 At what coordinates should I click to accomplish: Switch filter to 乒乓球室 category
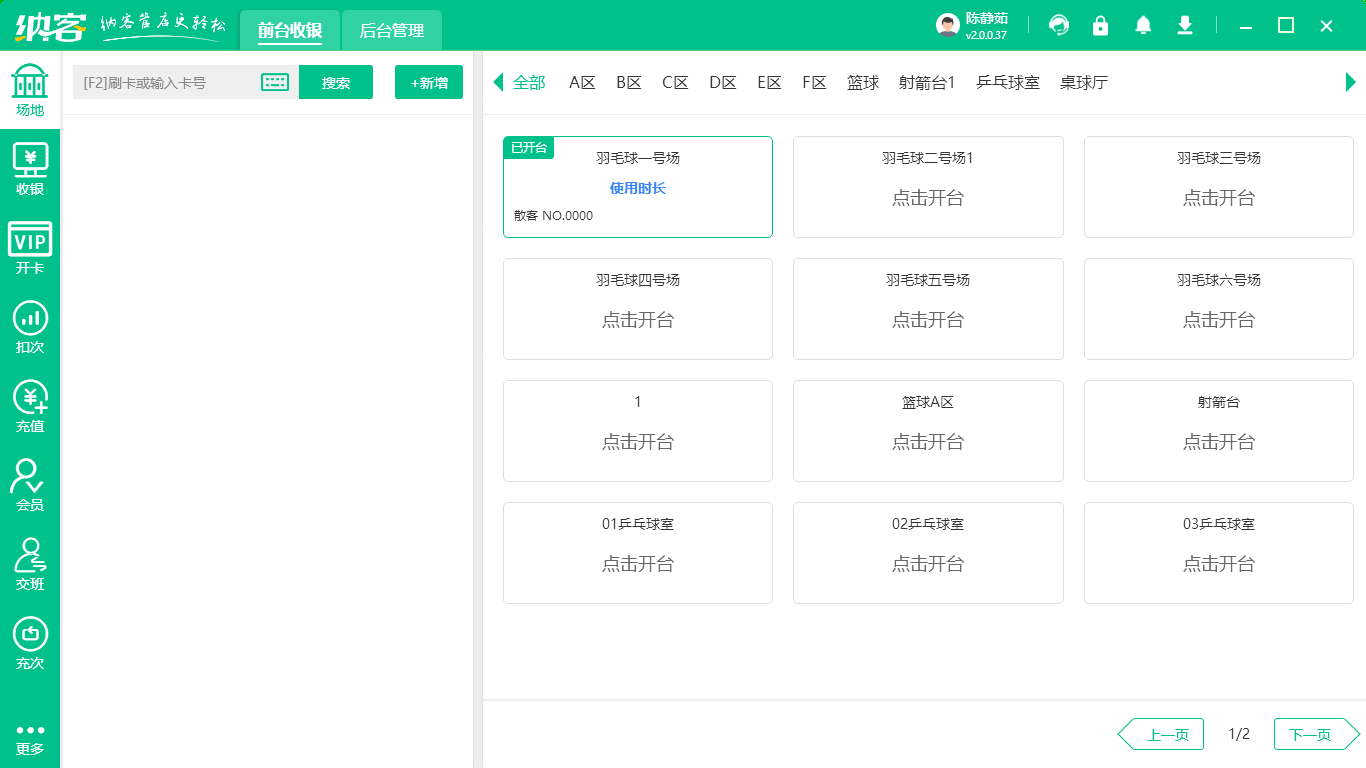[x=1007, y=82]
